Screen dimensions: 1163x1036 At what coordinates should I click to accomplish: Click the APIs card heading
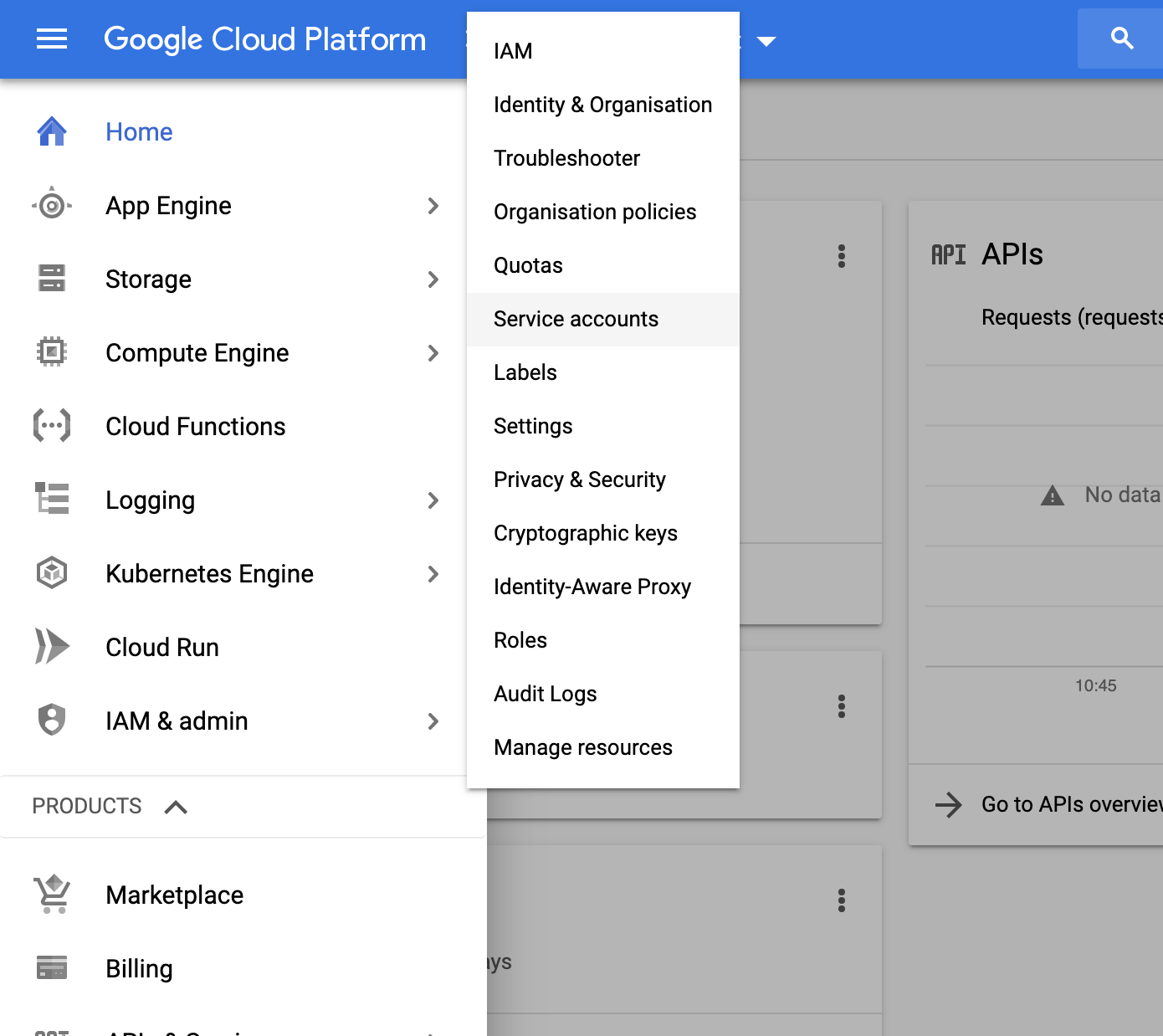[x=1012, y=254]
